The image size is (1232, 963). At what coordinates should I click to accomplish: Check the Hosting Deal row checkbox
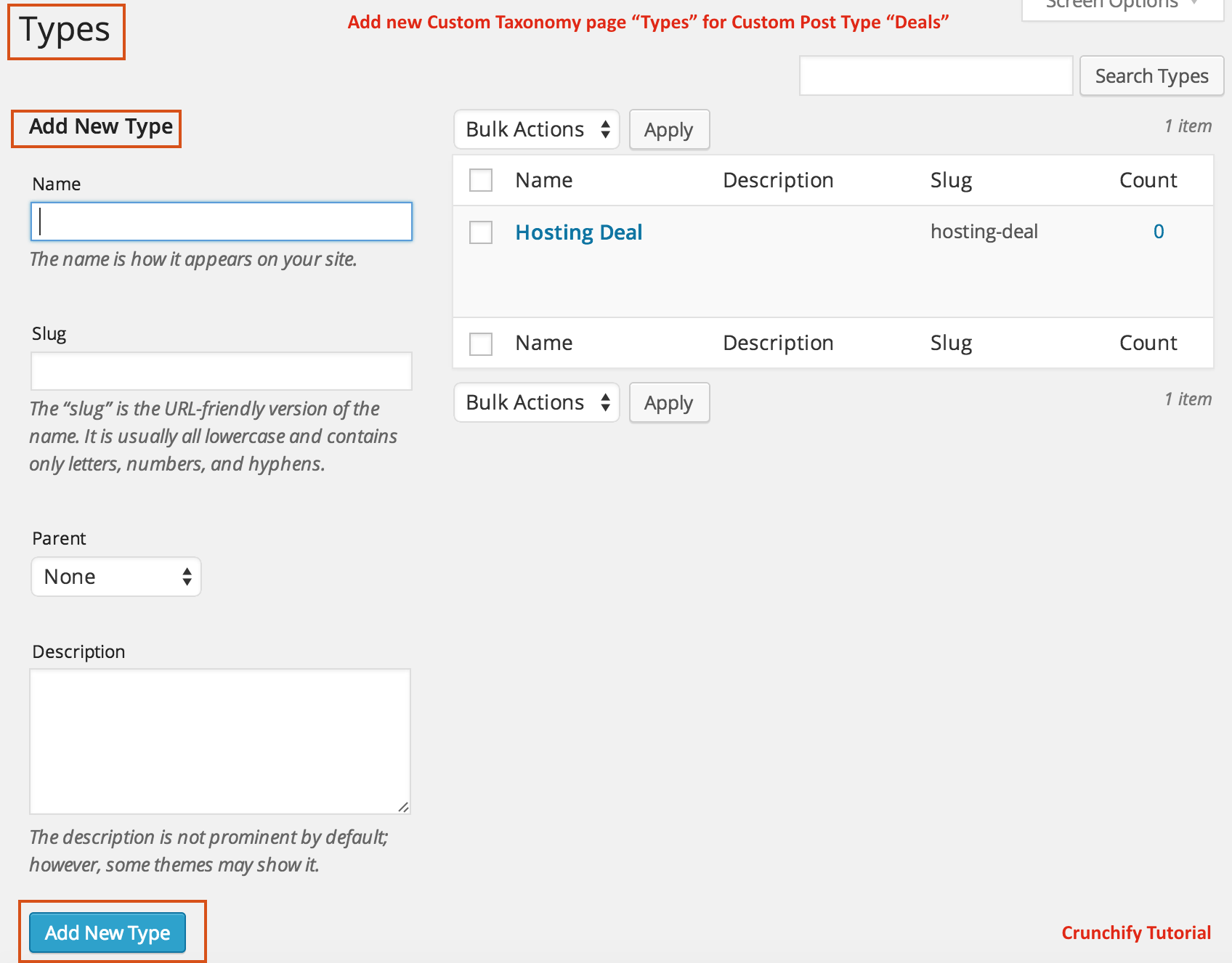pyautogui.click(x=480, y=232)
